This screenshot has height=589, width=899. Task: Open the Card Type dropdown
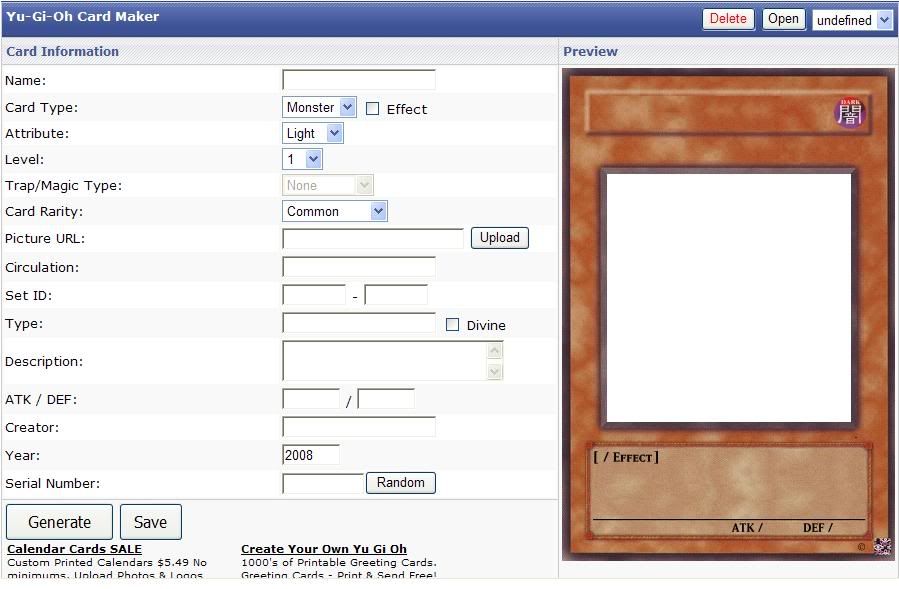coord(319,107)
